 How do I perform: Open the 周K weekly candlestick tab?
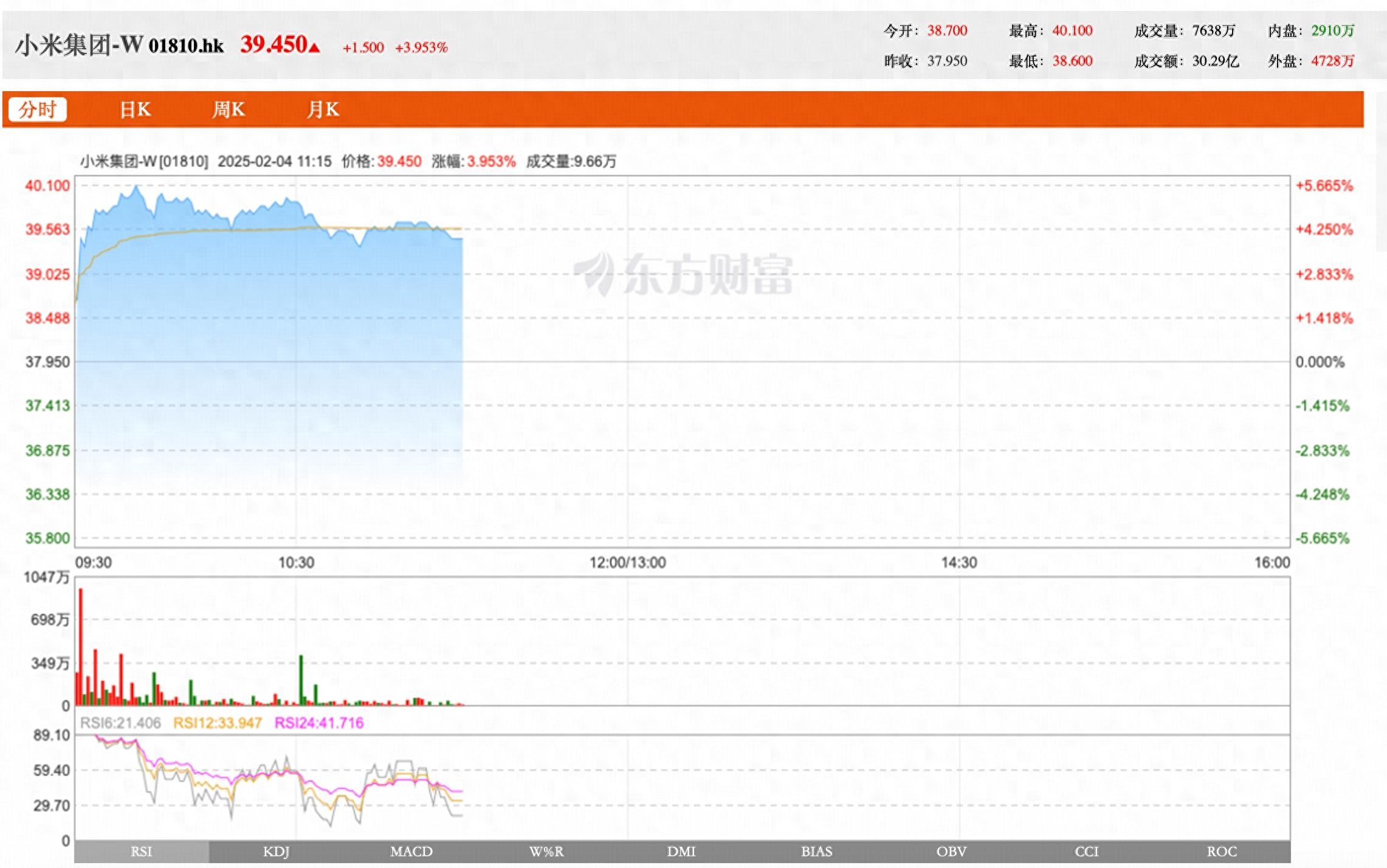pyautogui.click(x=229, y=109)
